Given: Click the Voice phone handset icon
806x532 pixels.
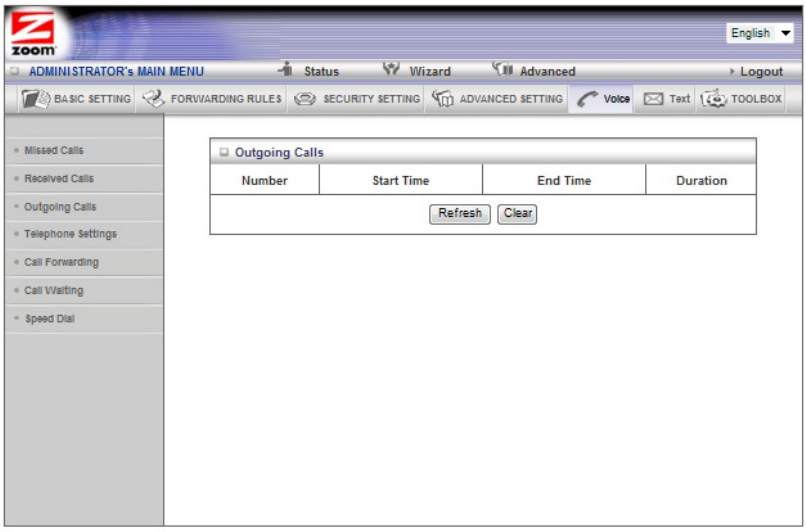Looking at the screenshot, I should (x=587, y=99).
